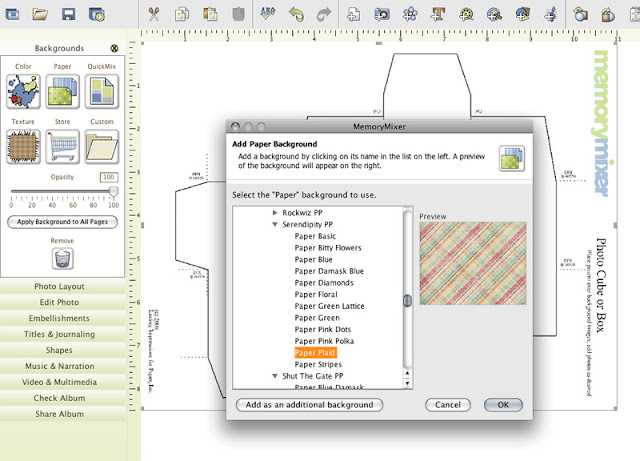This screenshot has height=461, width=640.
Task: Collapse the Serendipity PP folder
Action: coord(275,224)
